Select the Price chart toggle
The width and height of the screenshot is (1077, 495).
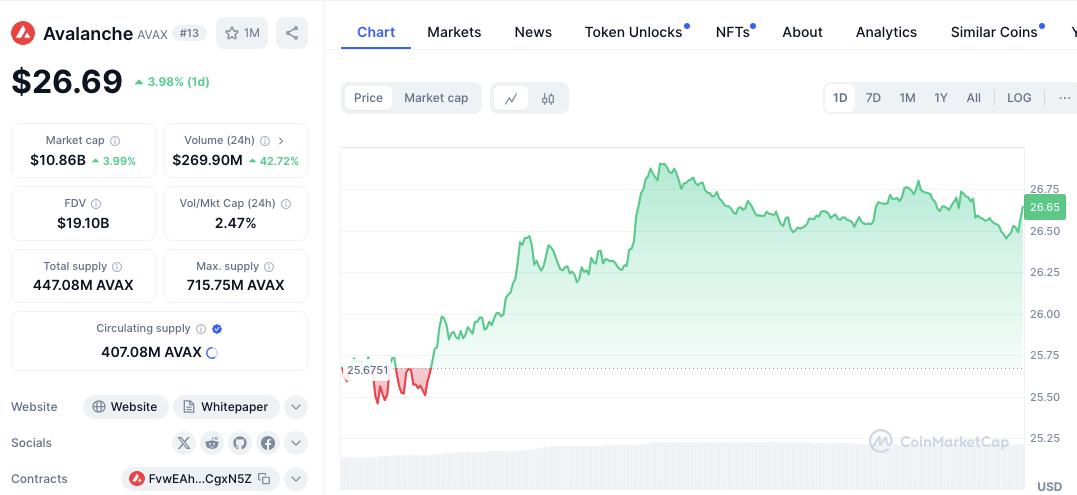[368, 98]
